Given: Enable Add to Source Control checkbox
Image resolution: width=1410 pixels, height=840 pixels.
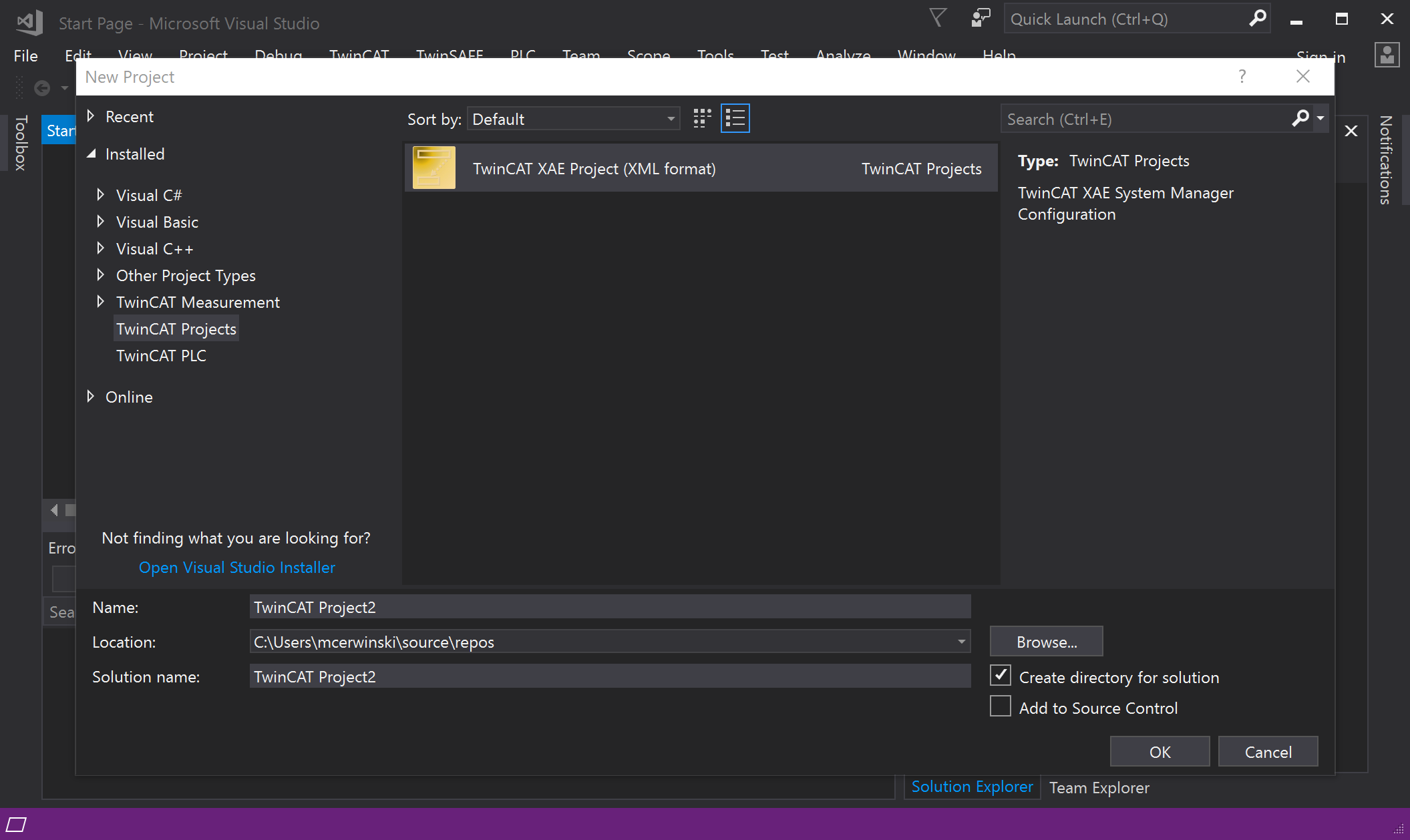Looking at the screenshot, I should click(1000, 706).
